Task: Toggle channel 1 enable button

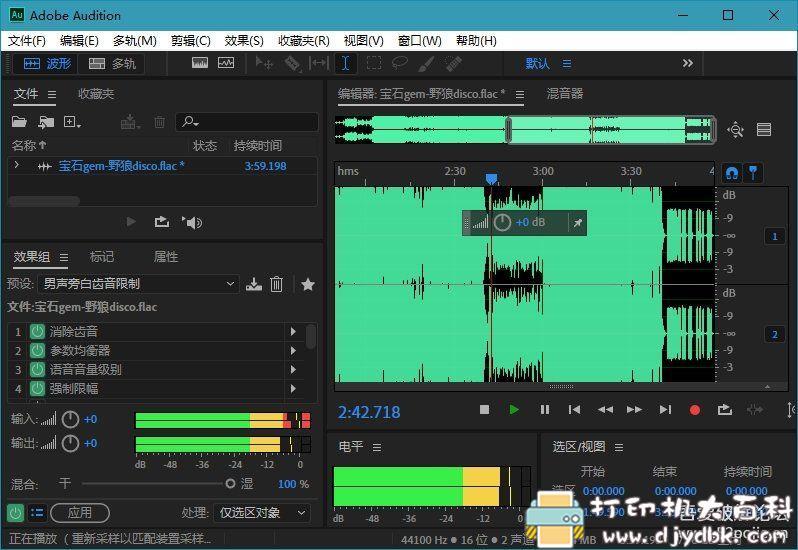Action: [775, 236]
